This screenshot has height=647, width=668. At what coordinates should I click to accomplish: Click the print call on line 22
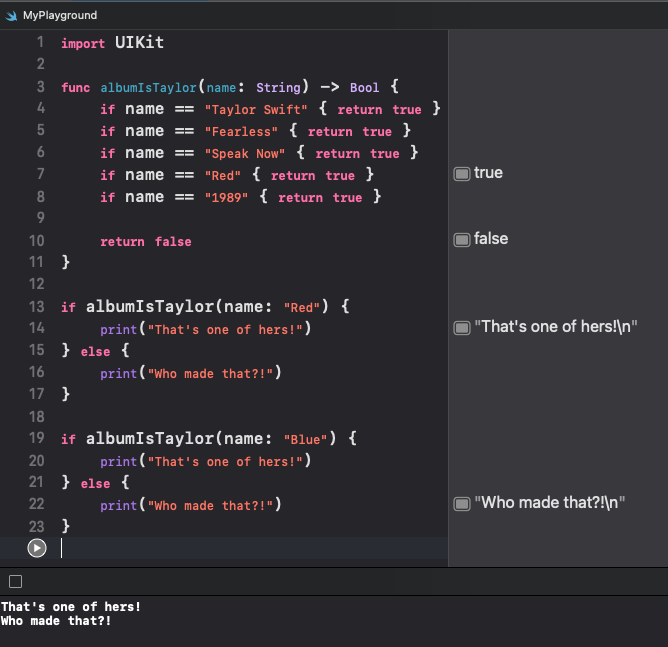pos(190,506)
